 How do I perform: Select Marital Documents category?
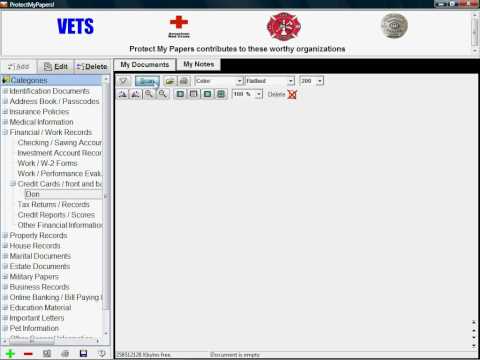tap(40, 256)
